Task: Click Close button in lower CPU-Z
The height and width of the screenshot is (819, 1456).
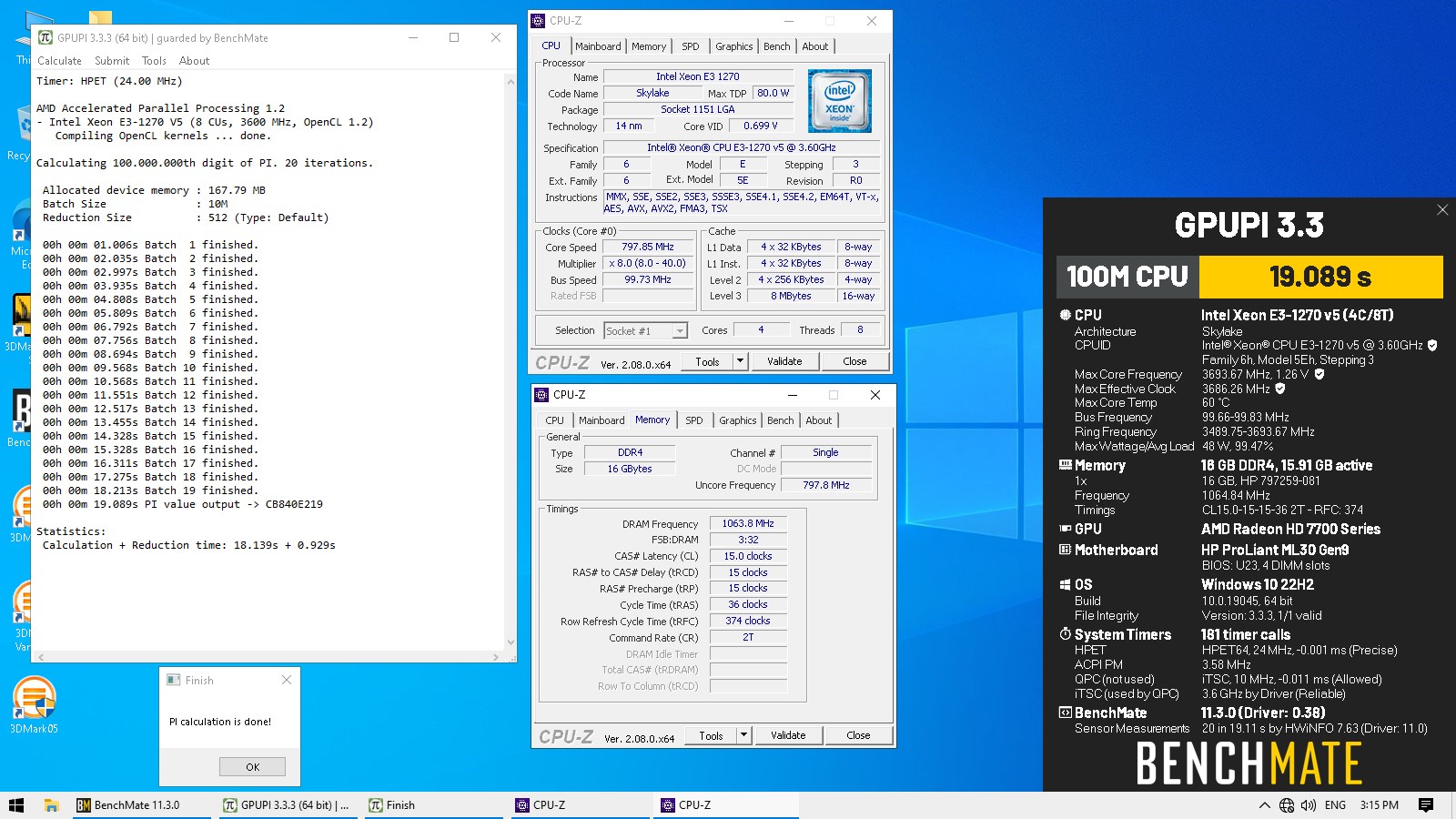Action: pos(858,735)
